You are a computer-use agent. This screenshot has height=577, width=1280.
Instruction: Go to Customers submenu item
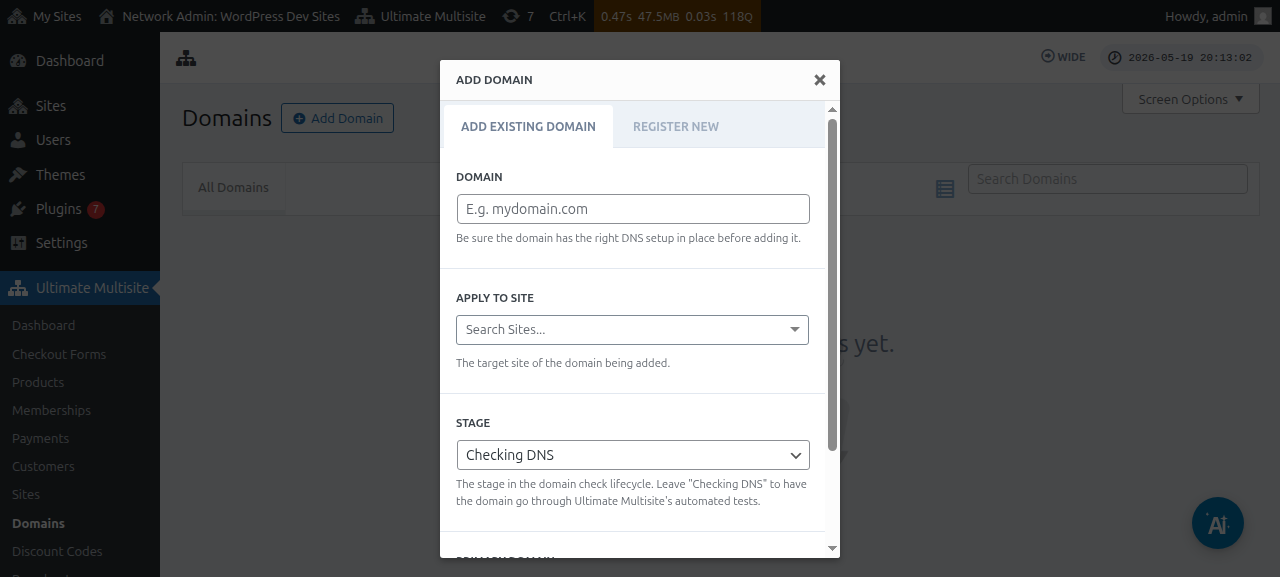(43, 466)
